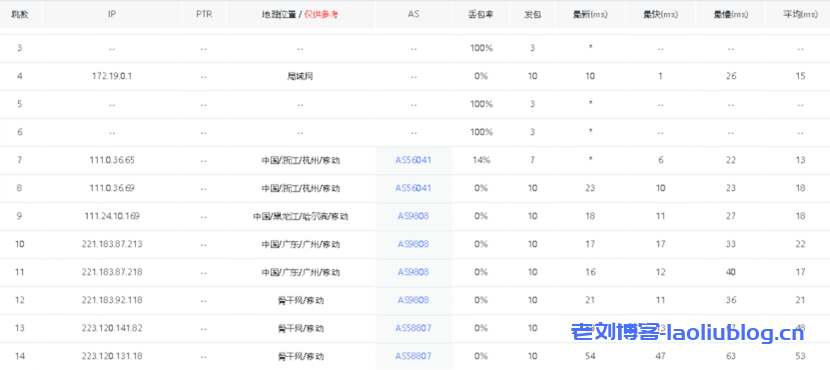Screen dimensions: 830x370
Task: Click 中国/浙江/杭州/移动 in the 111.0.36.65 row
Action: [300, 160]
